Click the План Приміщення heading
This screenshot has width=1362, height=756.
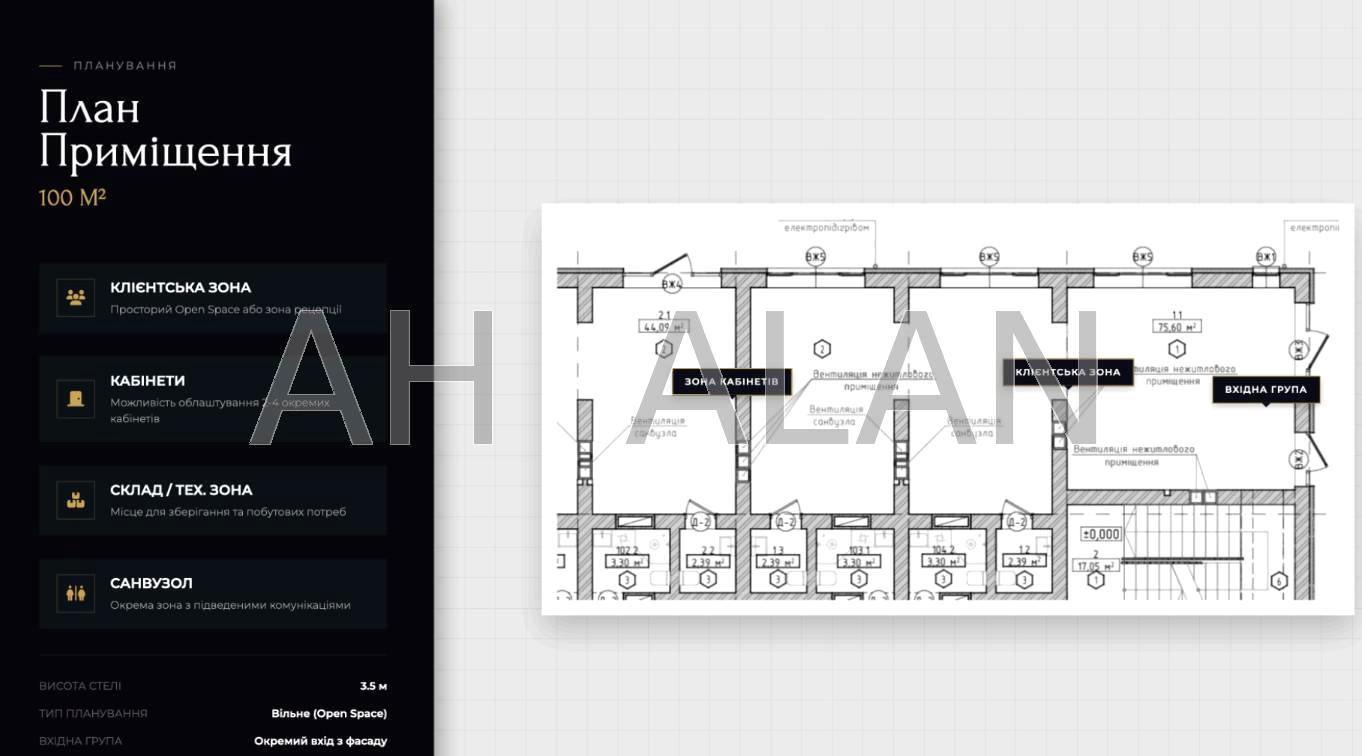[166, 130]
